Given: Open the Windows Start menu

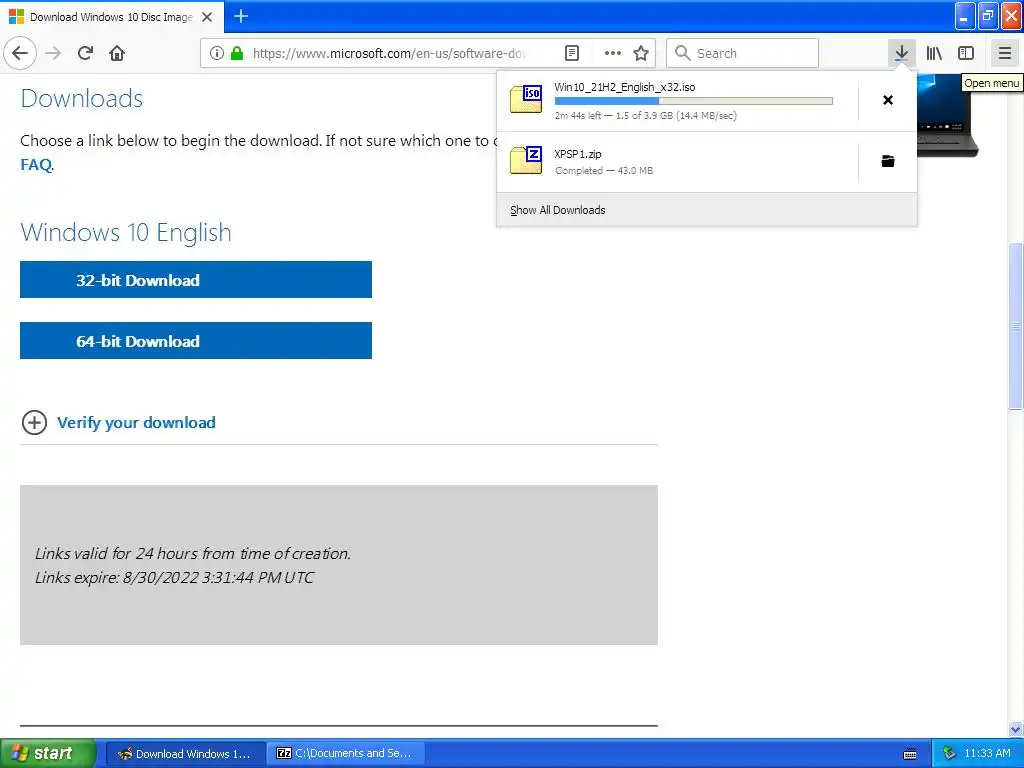Looking at the screenshot, I should pos(48,753).
